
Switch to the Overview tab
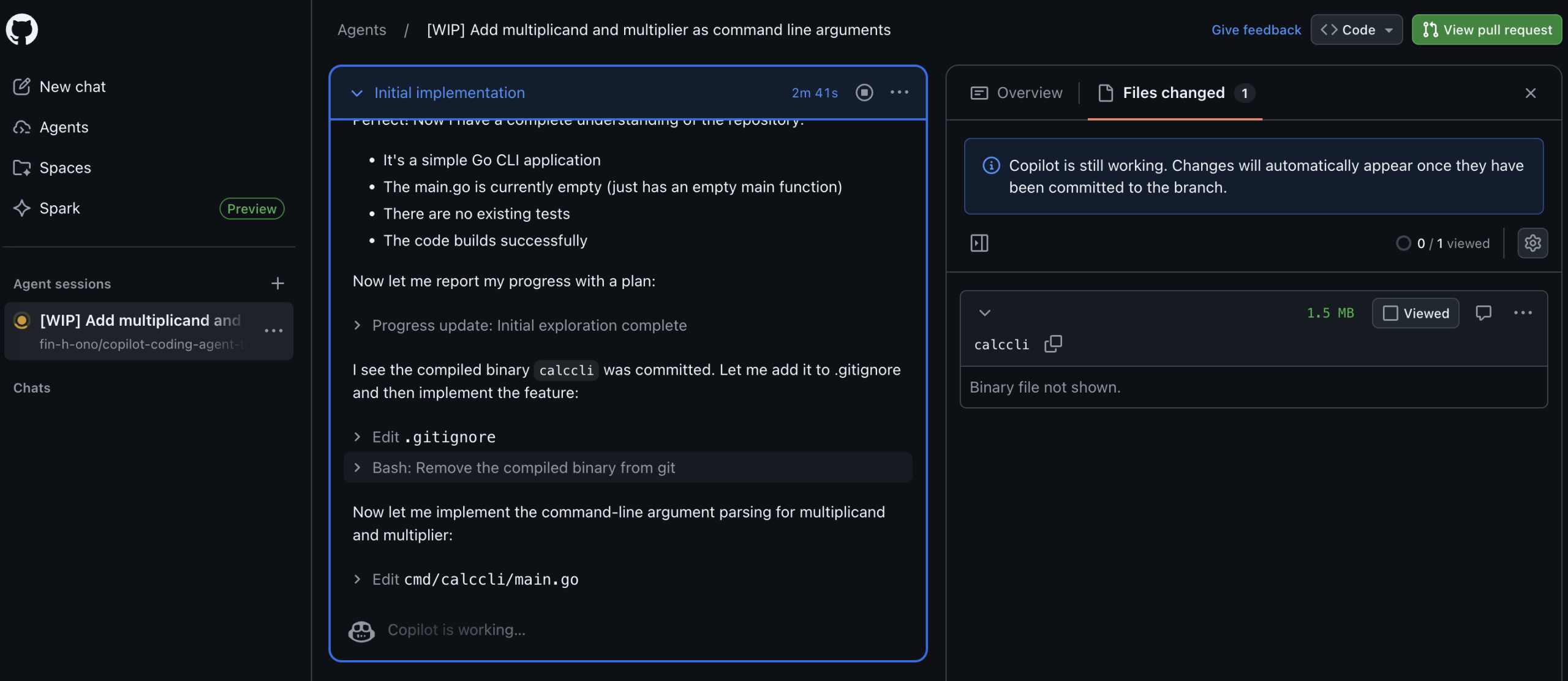(x=1017, y=93)
